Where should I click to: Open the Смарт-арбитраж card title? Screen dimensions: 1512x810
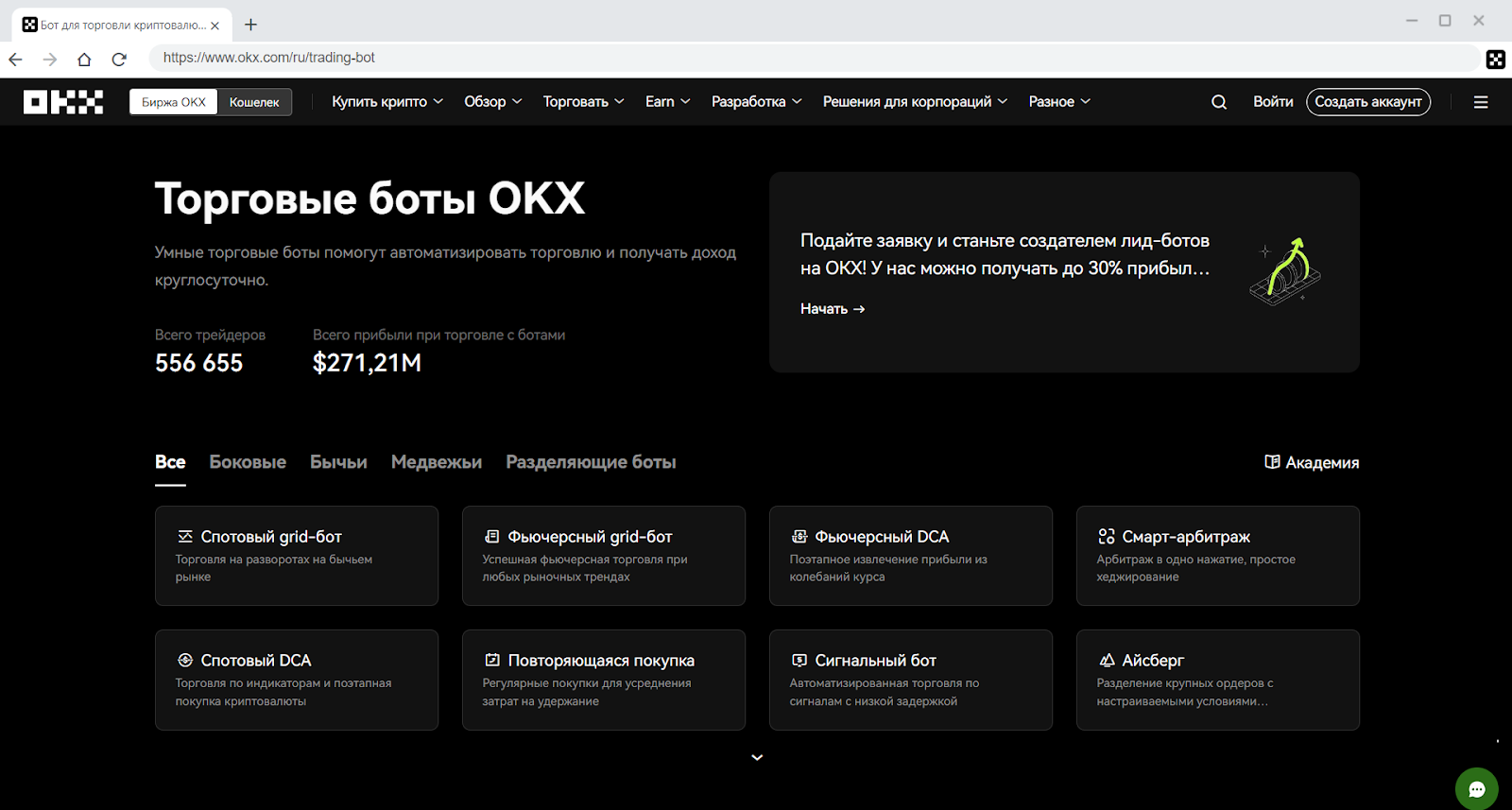[x=1186, y=536]
